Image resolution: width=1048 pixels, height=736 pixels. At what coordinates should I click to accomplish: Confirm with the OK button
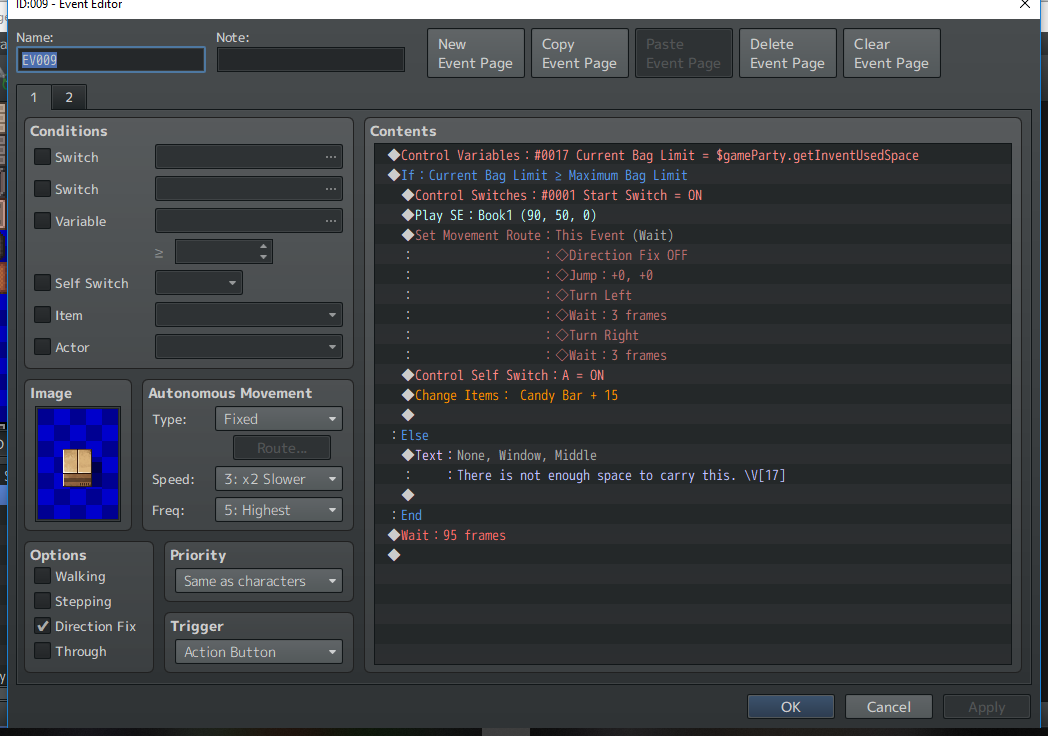791,707
